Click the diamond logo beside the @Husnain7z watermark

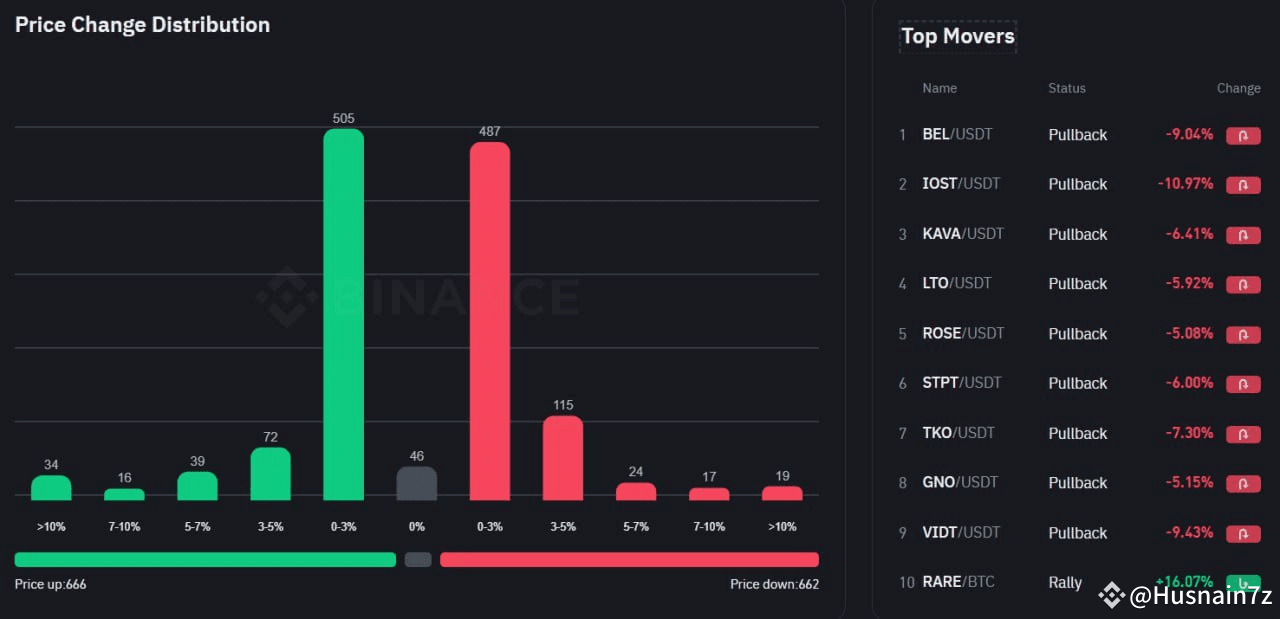pyautogui.click(x=1110, y=596)
